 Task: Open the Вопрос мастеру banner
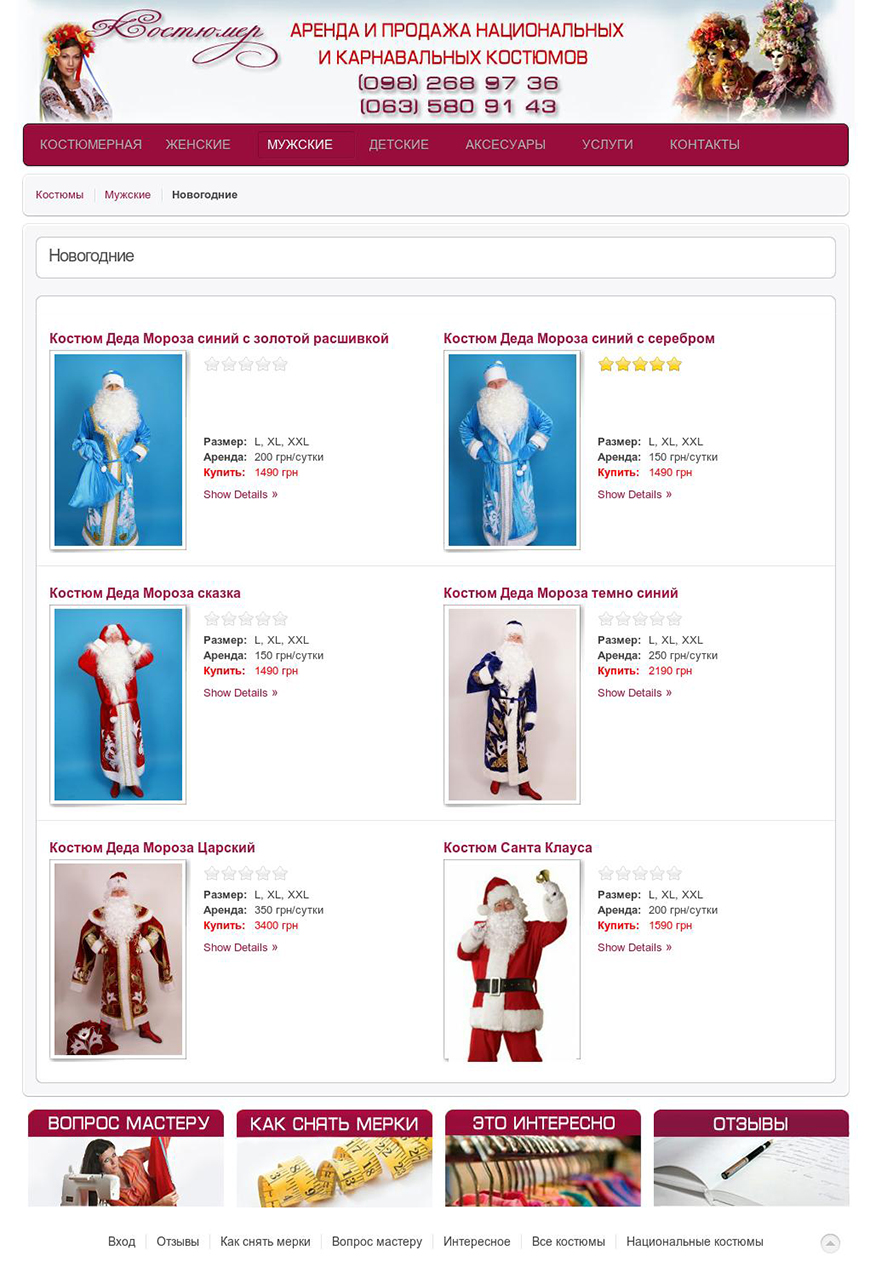(x=126, y=1158)
